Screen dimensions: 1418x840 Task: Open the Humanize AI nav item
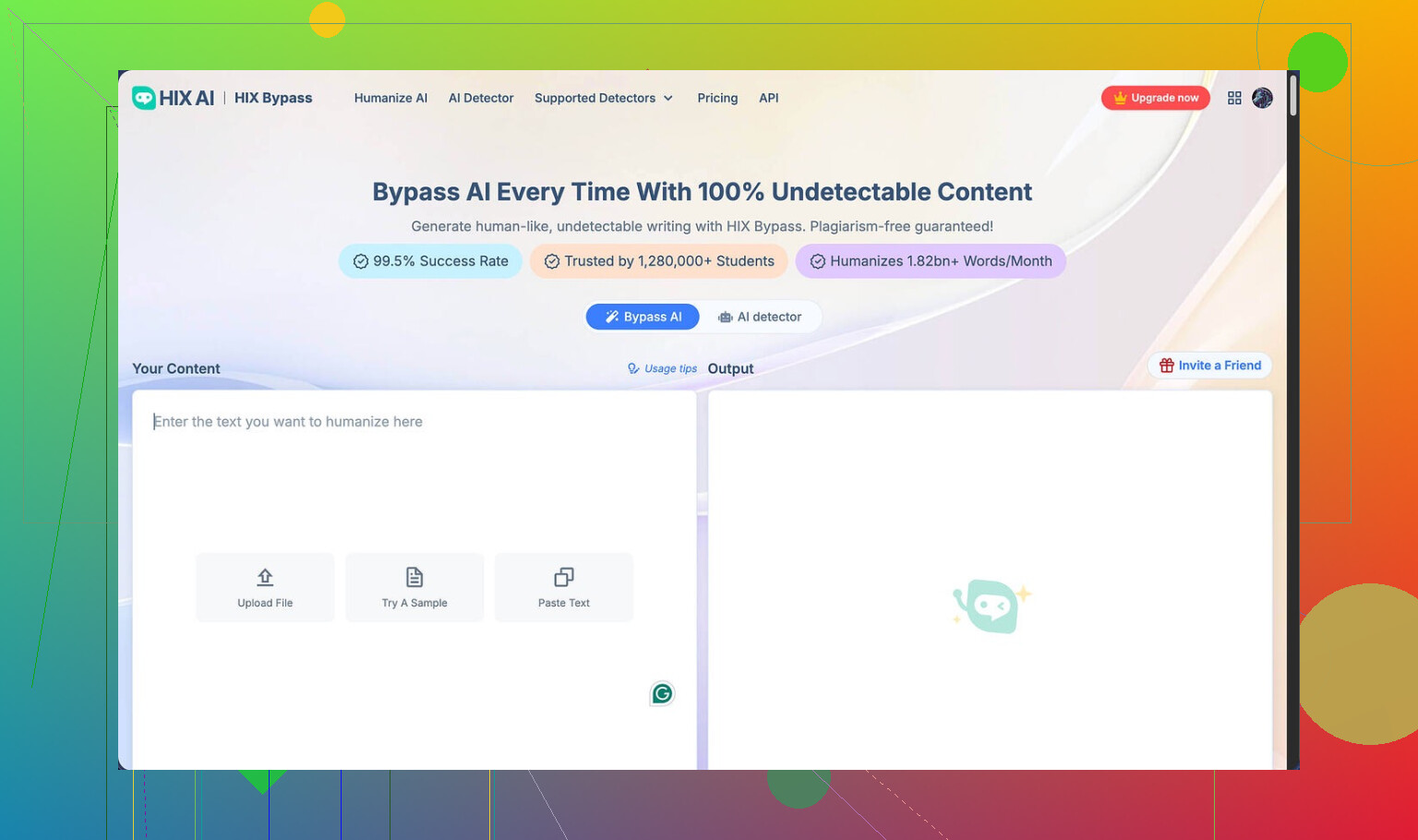click(391, 98)
